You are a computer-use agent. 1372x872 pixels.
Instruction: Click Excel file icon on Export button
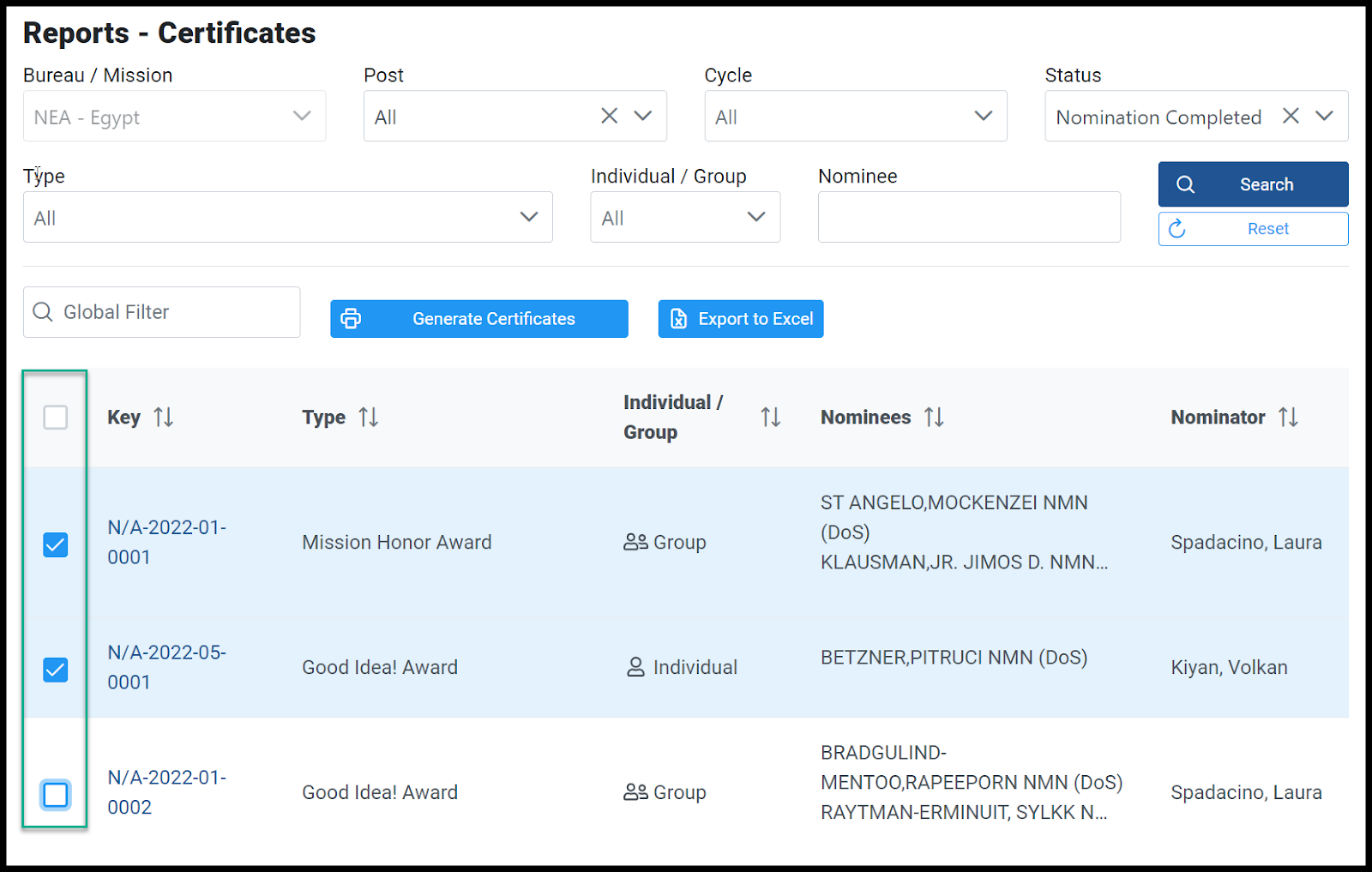[678, 319]
